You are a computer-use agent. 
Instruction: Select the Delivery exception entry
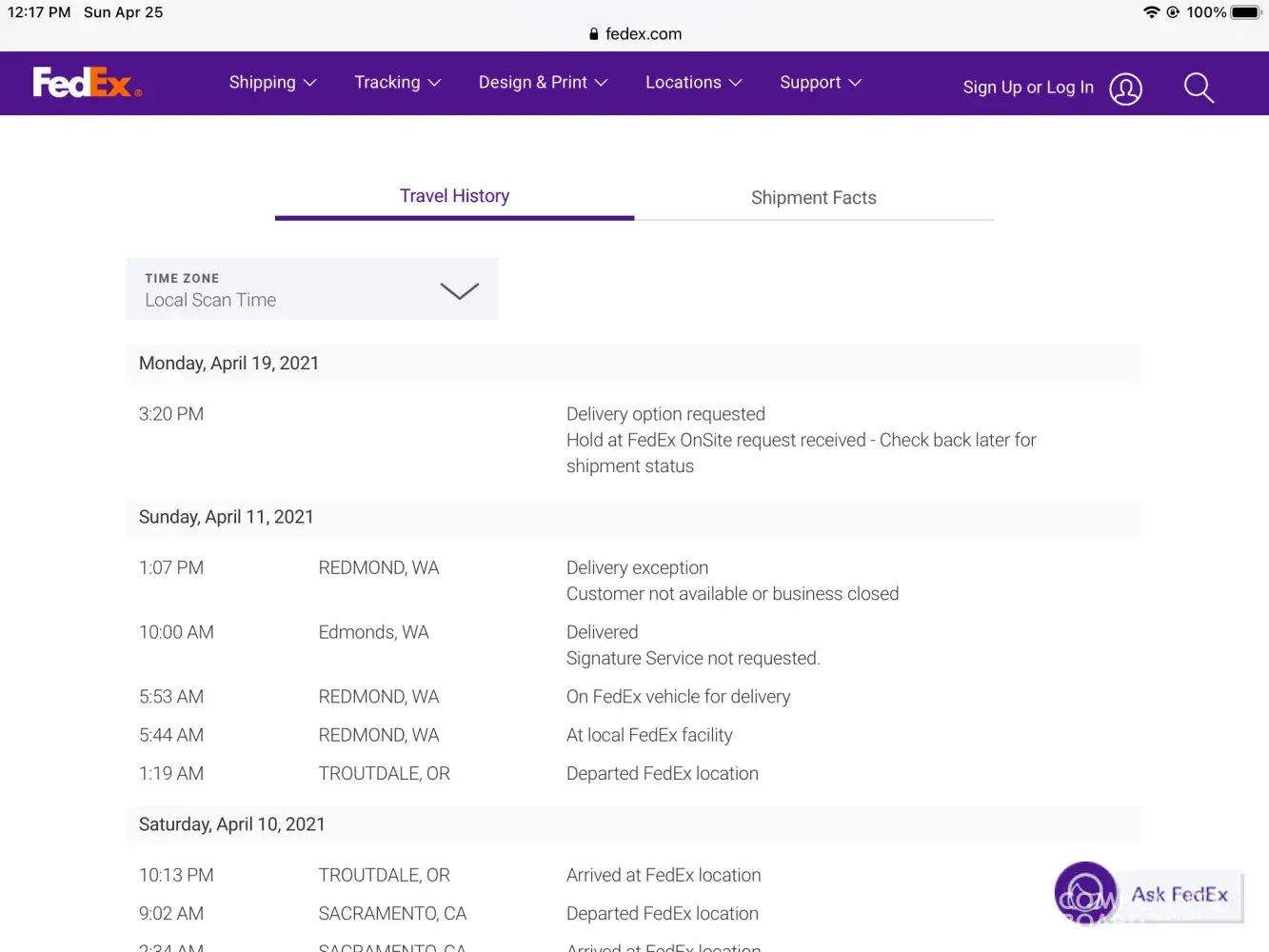(637, 568)
